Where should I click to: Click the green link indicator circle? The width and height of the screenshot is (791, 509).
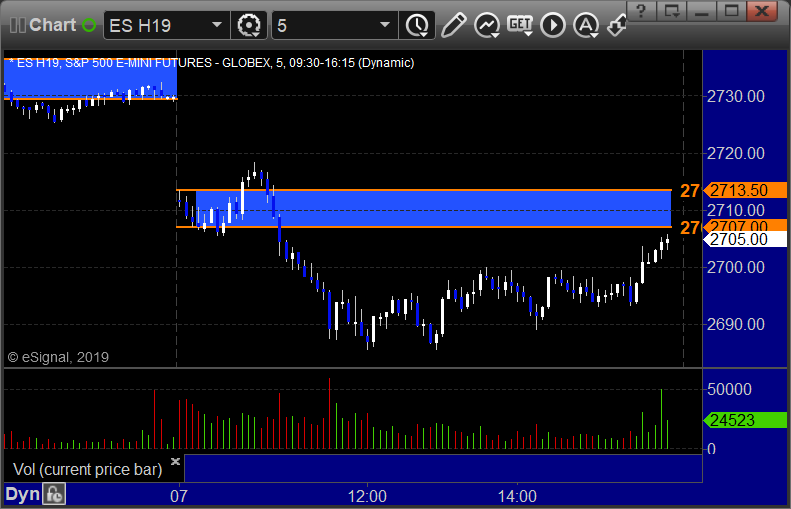pos(89,25)
